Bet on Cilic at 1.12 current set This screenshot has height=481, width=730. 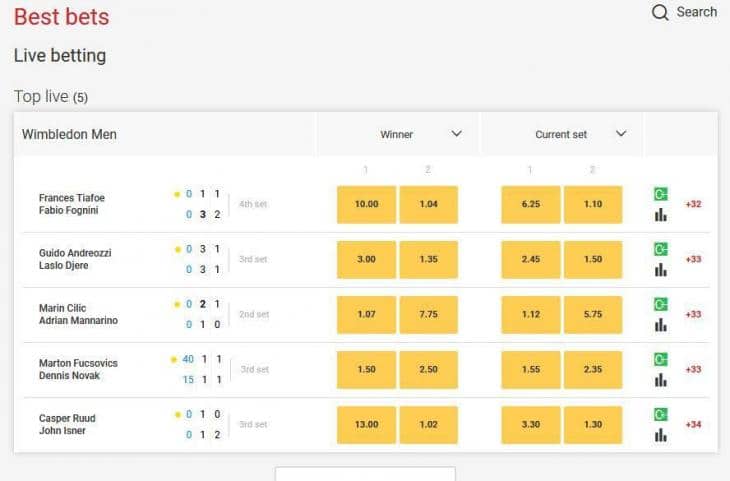click(x=531, y=314)
